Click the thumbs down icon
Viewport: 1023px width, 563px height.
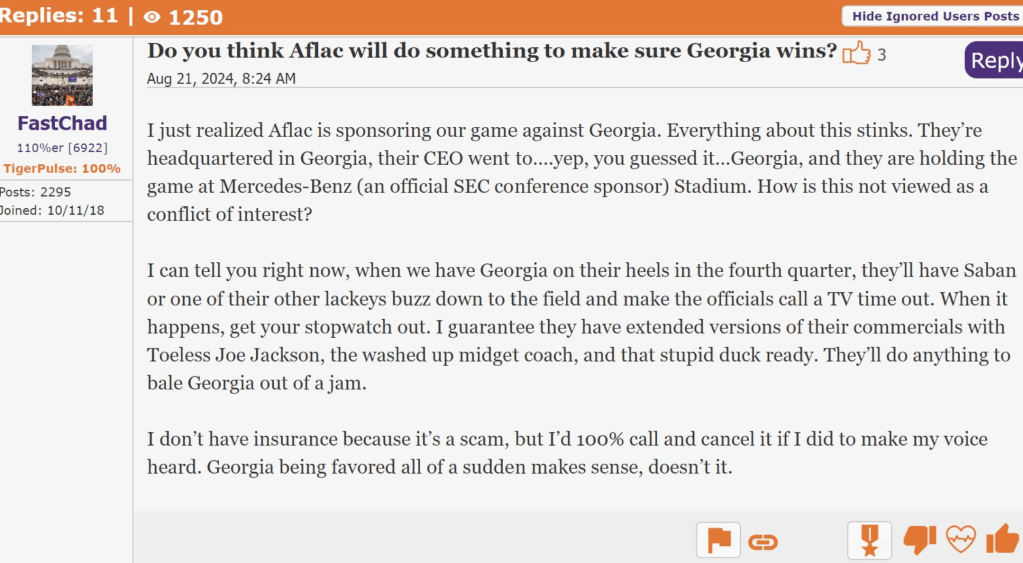pyautogui.click(x=919, y=540)
